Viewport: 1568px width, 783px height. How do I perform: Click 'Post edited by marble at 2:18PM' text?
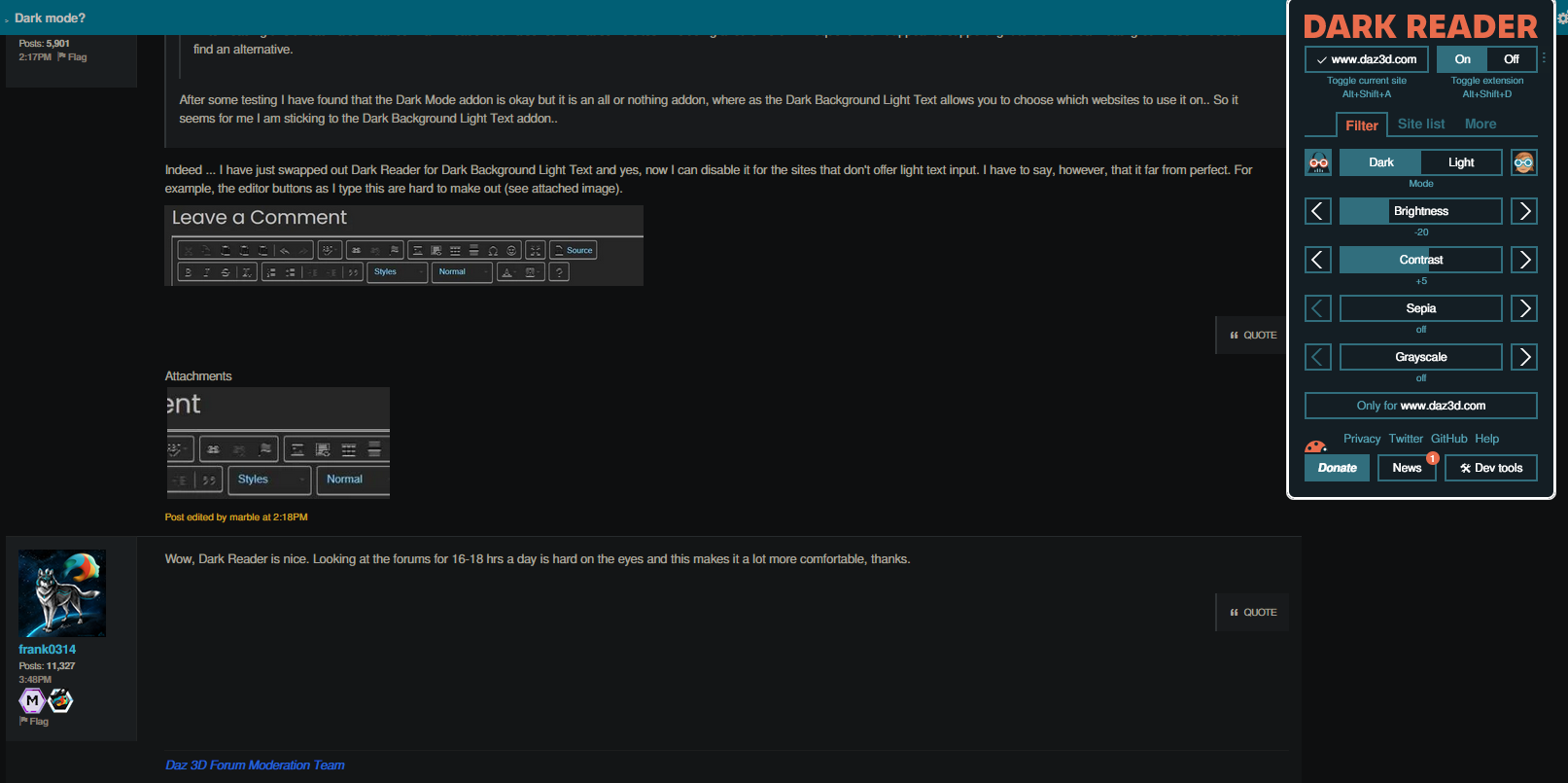[236, 517]
